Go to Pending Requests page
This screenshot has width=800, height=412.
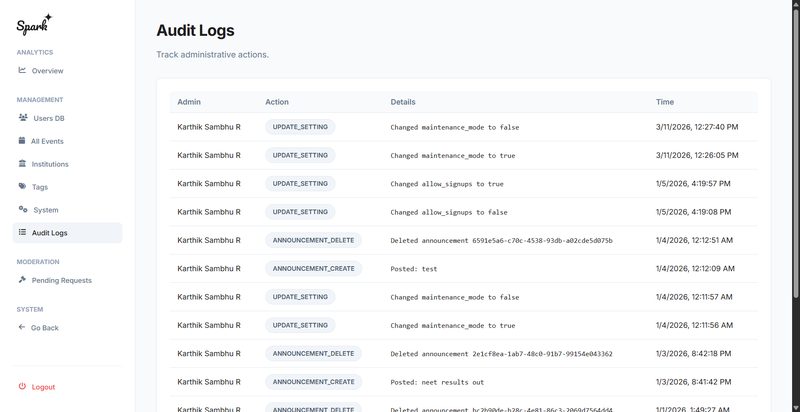coord(61,280)
